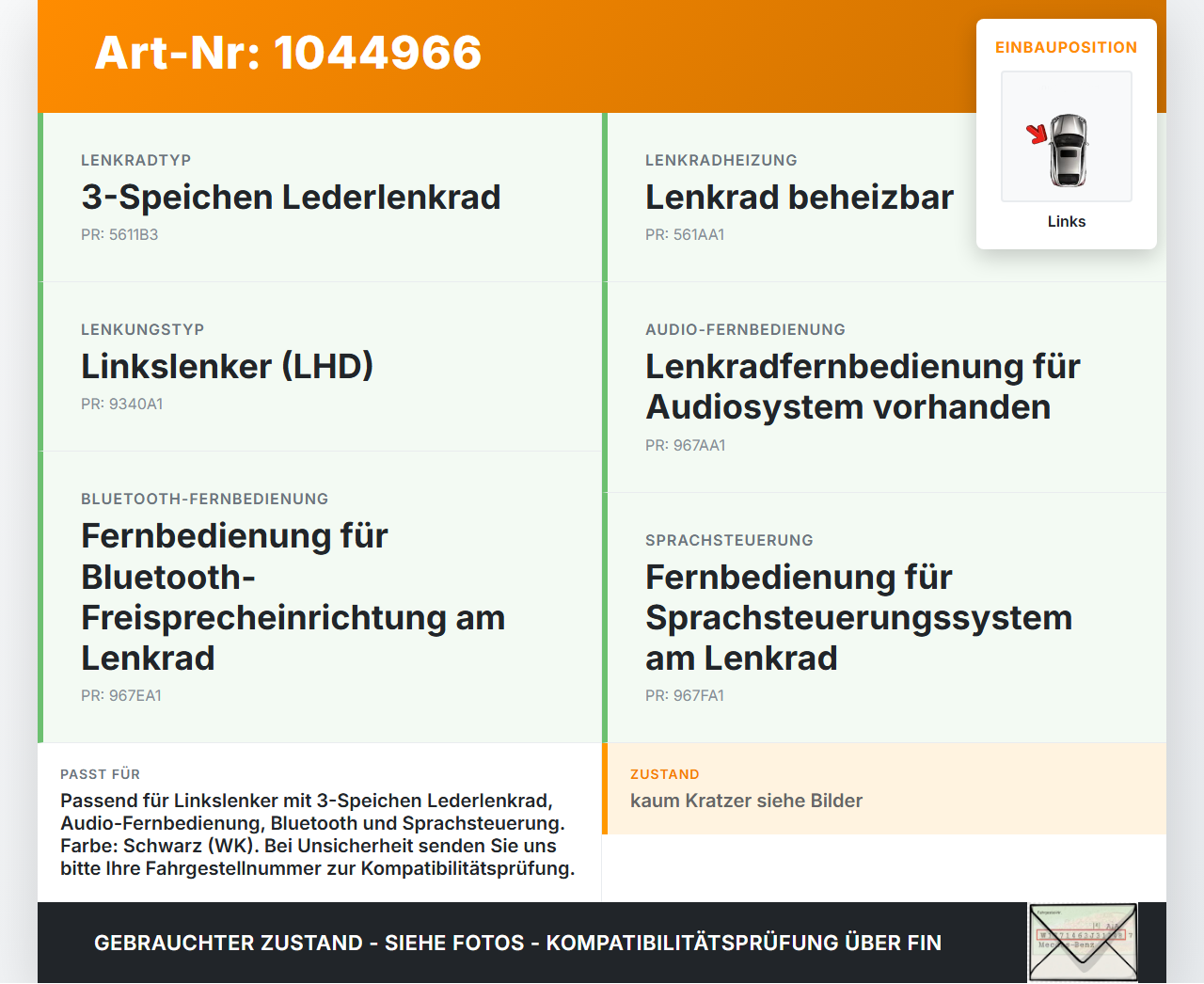
Task: Click the ZUSTAND label
Action: click(x=665, y=774)
